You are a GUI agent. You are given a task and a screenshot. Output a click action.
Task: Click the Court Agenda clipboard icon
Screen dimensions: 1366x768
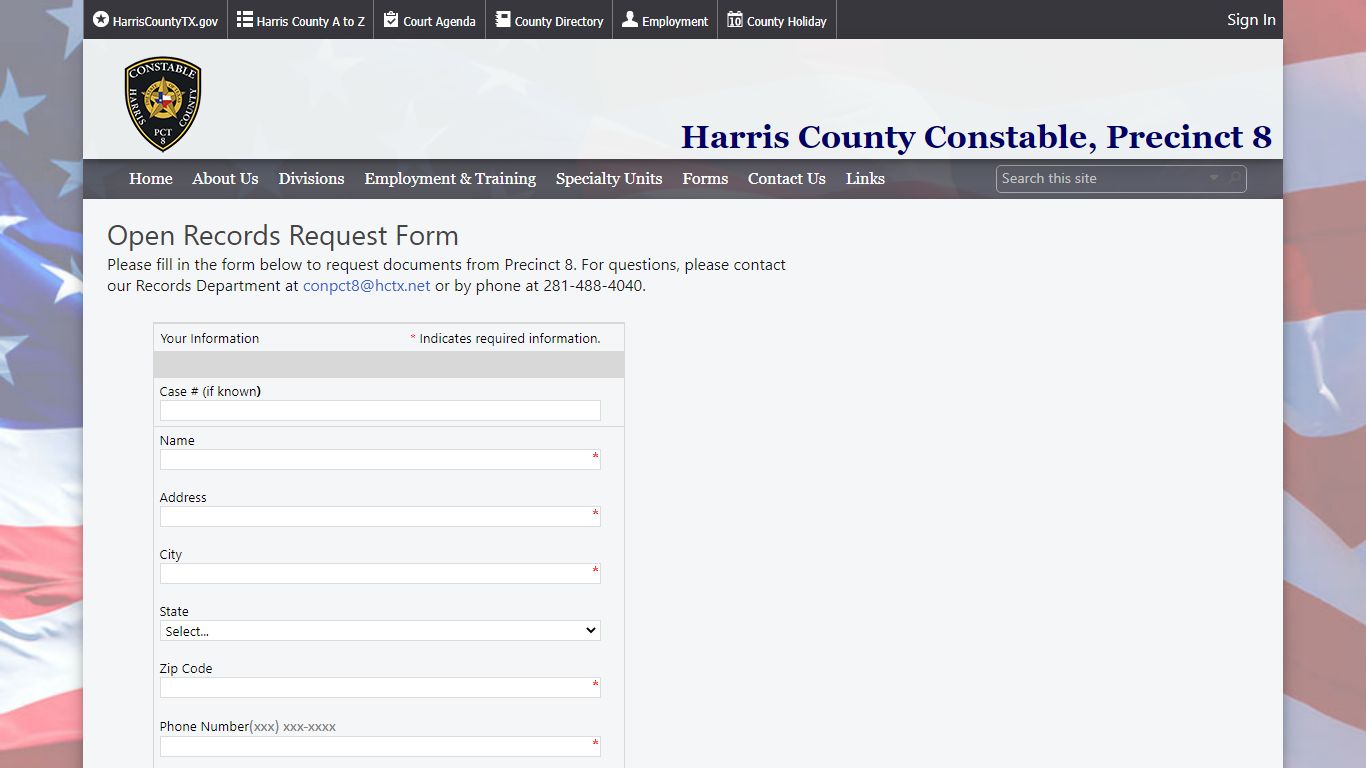(x=391, y=19)
